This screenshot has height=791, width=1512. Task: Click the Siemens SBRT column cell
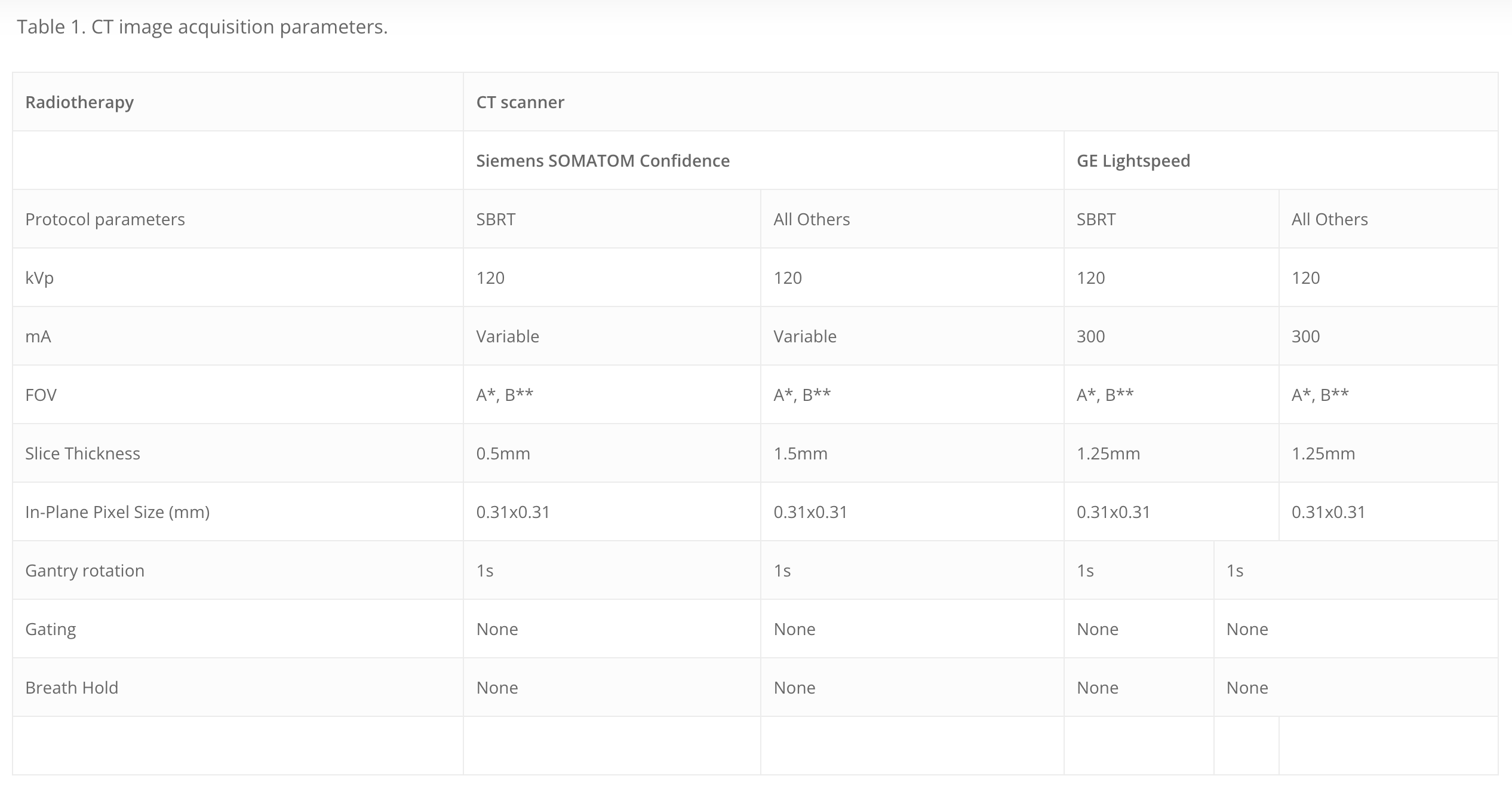pyautogui.click(x=612, y=219)
